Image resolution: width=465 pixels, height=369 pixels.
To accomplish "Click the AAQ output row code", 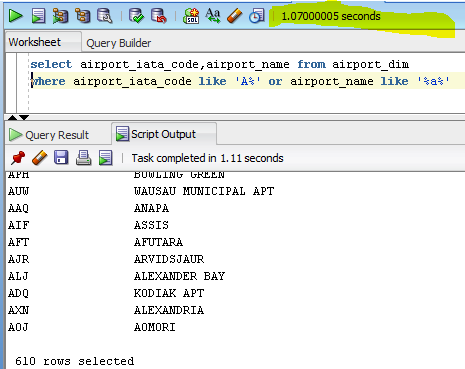I will point(19,208).
